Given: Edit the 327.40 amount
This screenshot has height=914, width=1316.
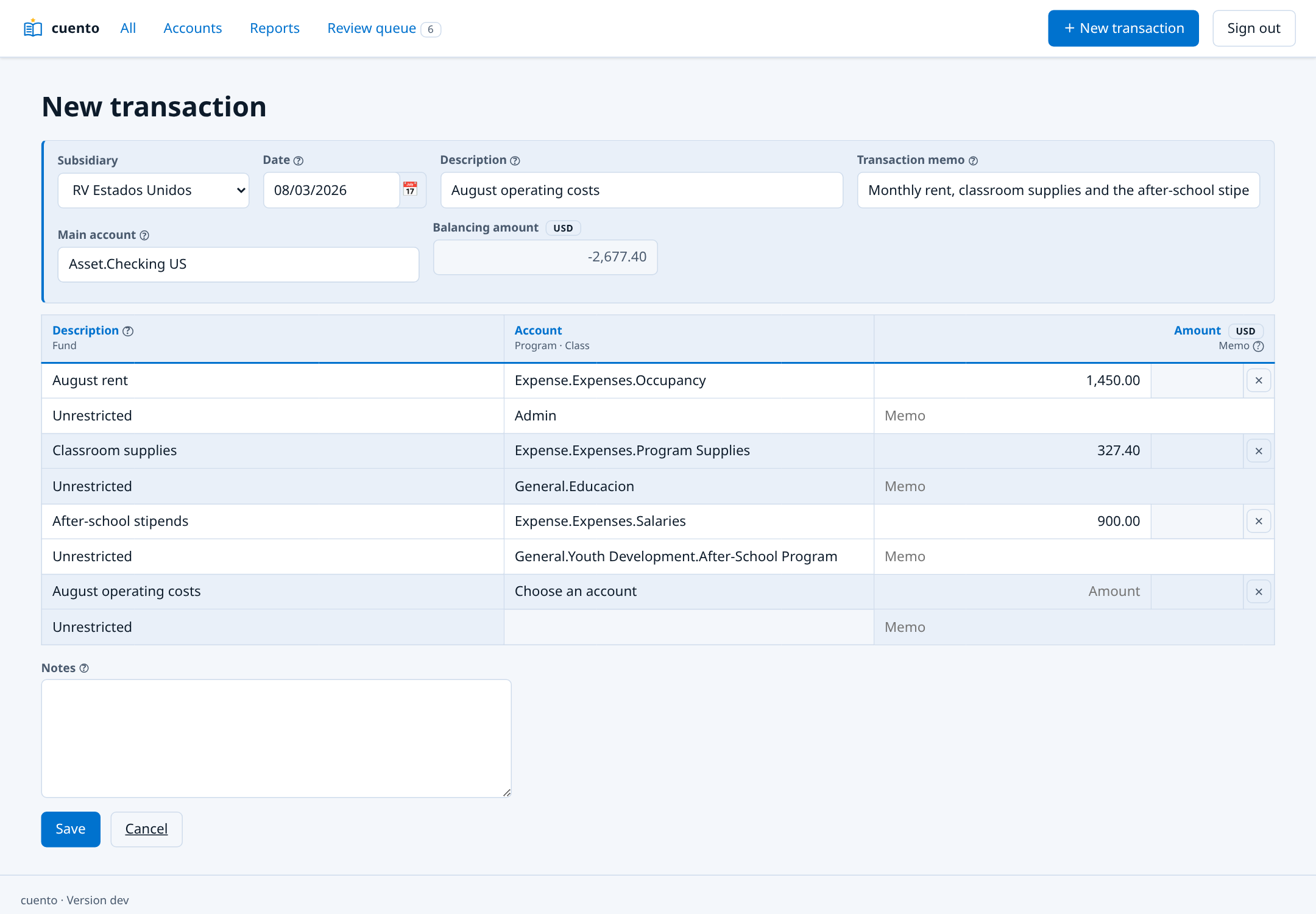Looking at the screenshot, I should point(1013,451).
